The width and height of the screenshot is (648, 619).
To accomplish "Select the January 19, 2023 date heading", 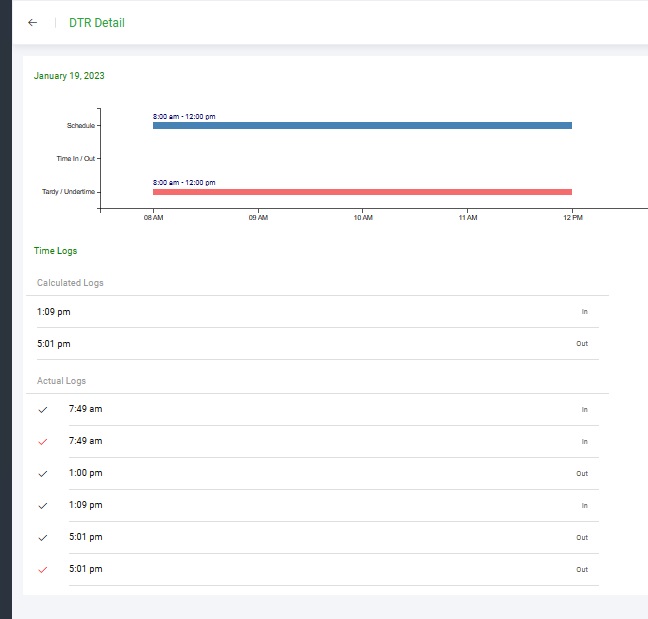I will 69,76.
